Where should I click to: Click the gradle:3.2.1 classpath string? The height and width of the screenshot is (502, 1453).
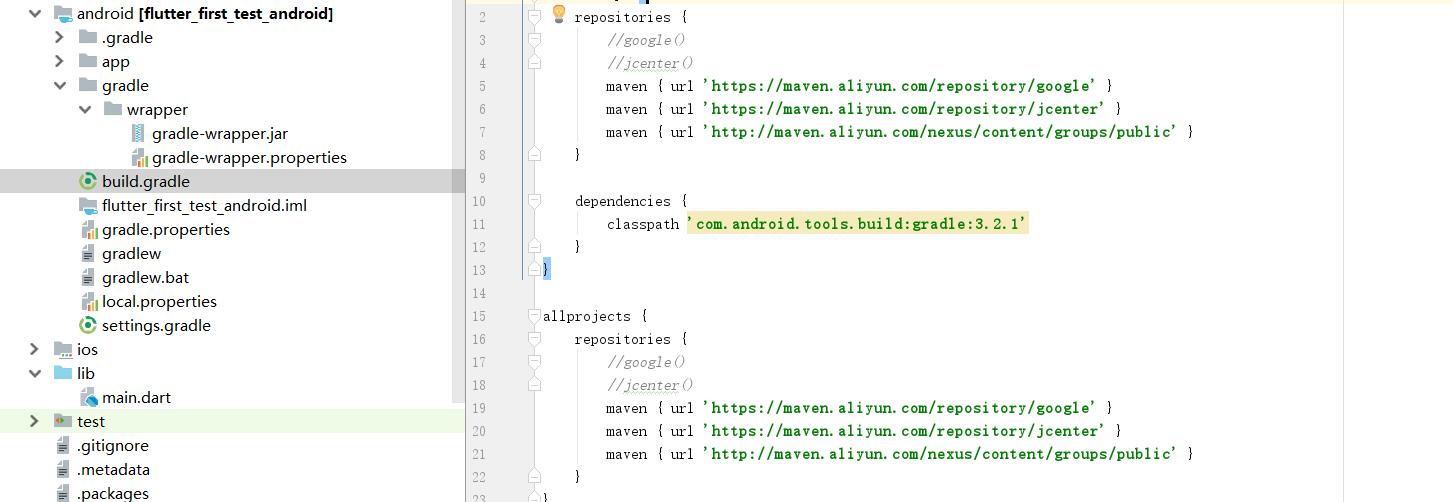coord(857,224)
